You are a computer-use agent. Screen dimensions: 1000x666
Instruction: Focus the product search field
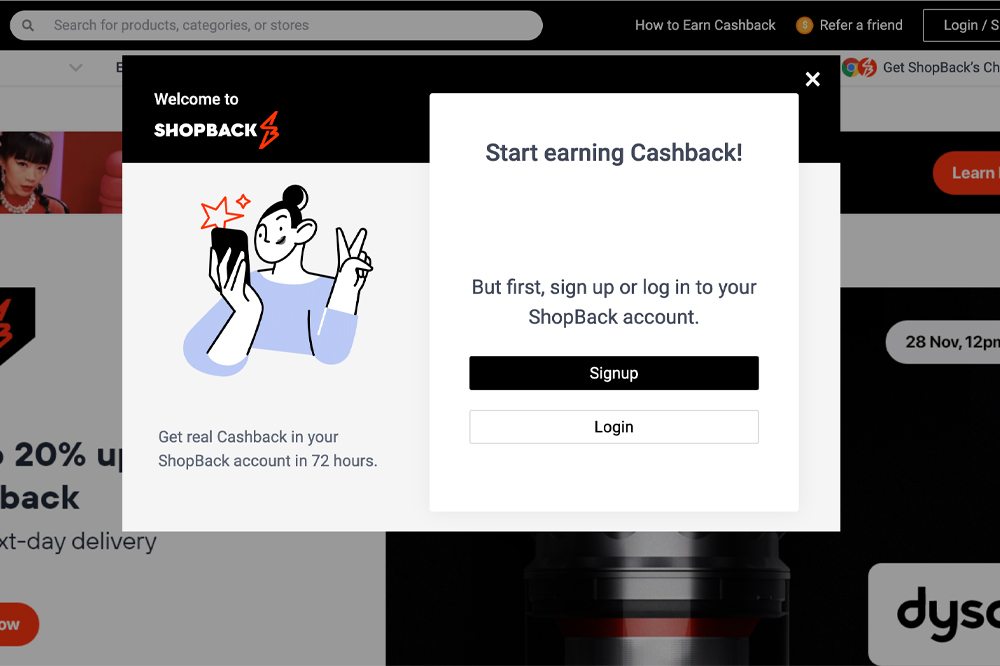coord(276,26)
